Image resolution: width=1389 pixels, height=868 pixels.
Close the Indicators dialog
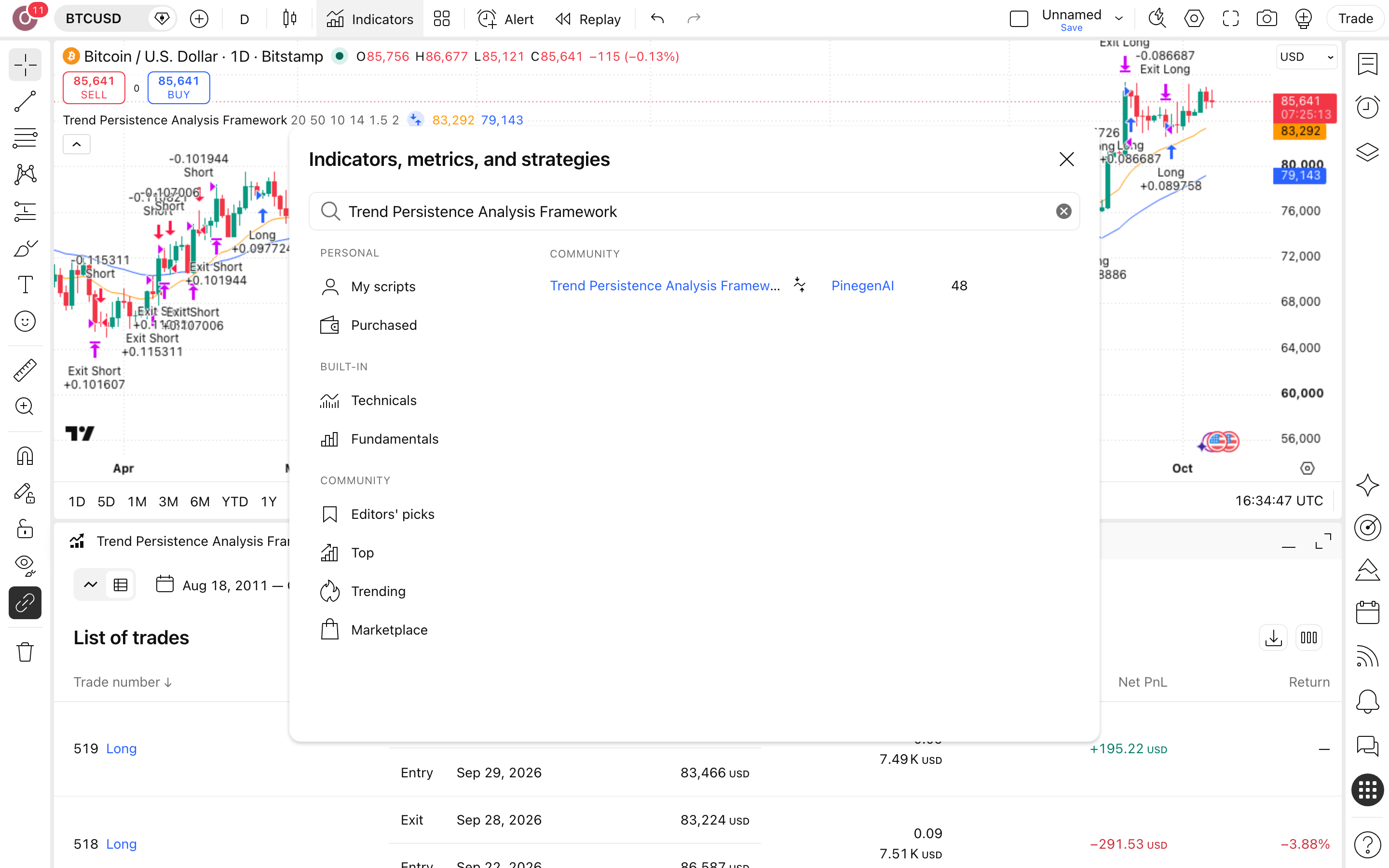tap(1066, 159)
